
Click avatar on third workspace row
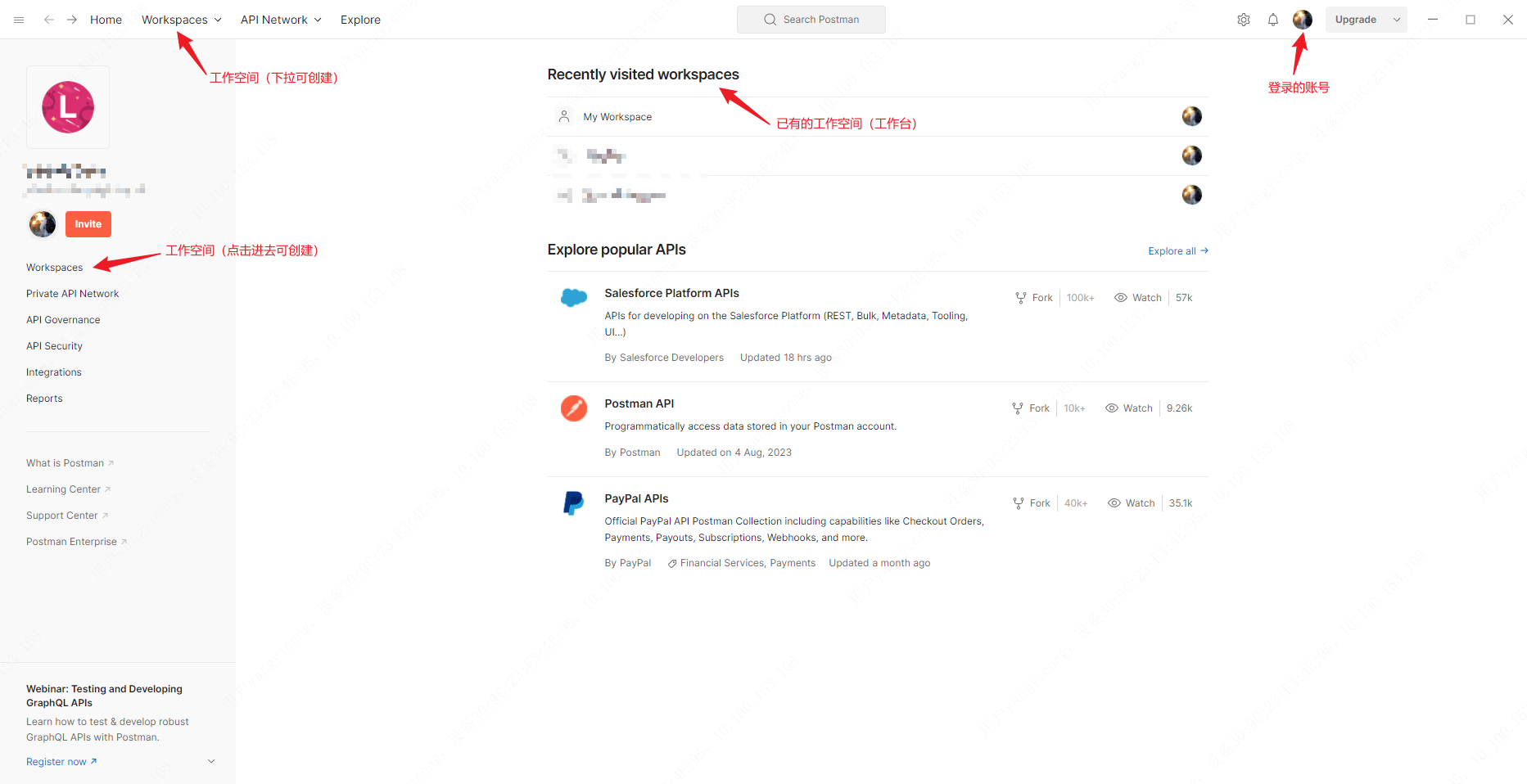1192,195
